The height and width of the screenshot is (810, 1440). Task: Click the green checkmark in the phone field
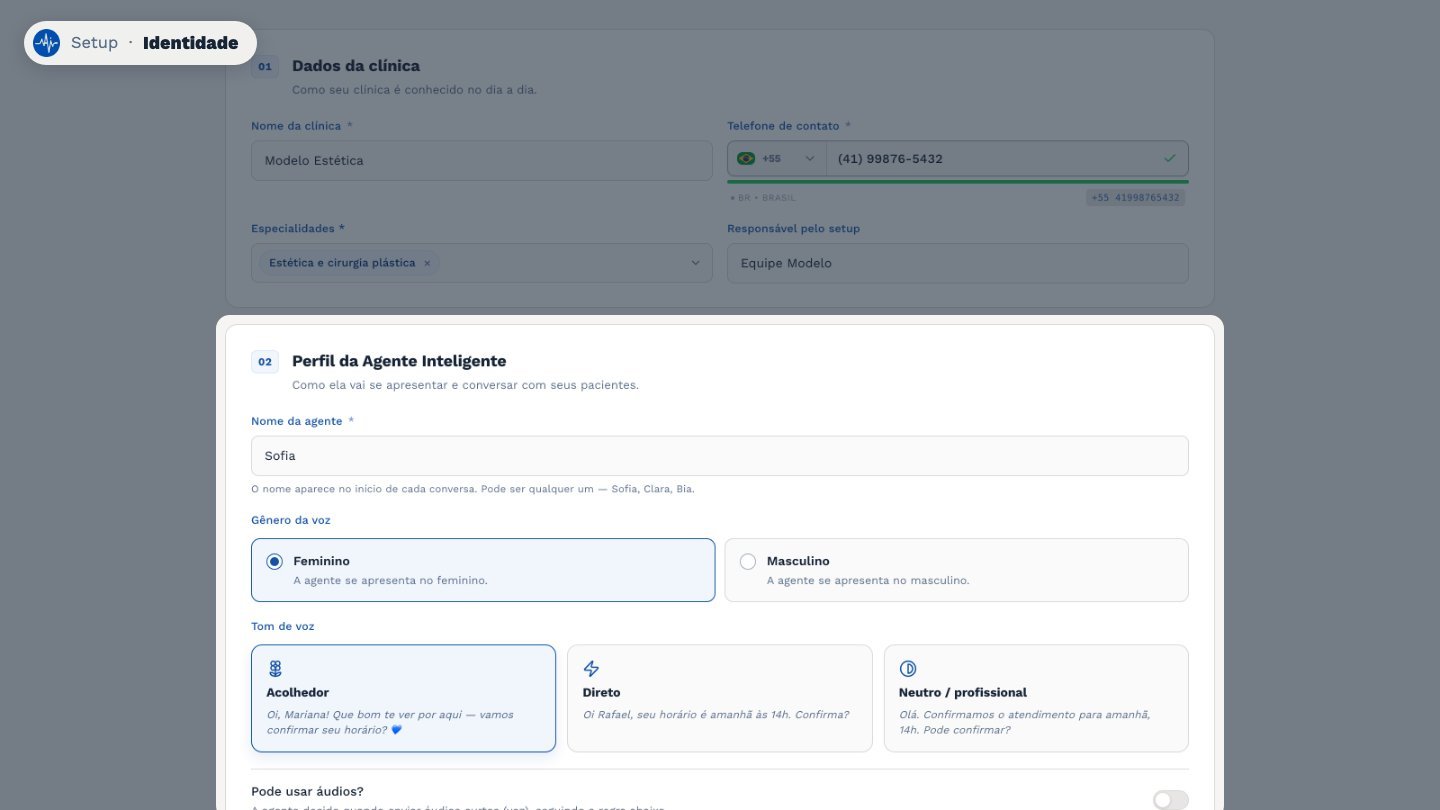click(1170, 158)
